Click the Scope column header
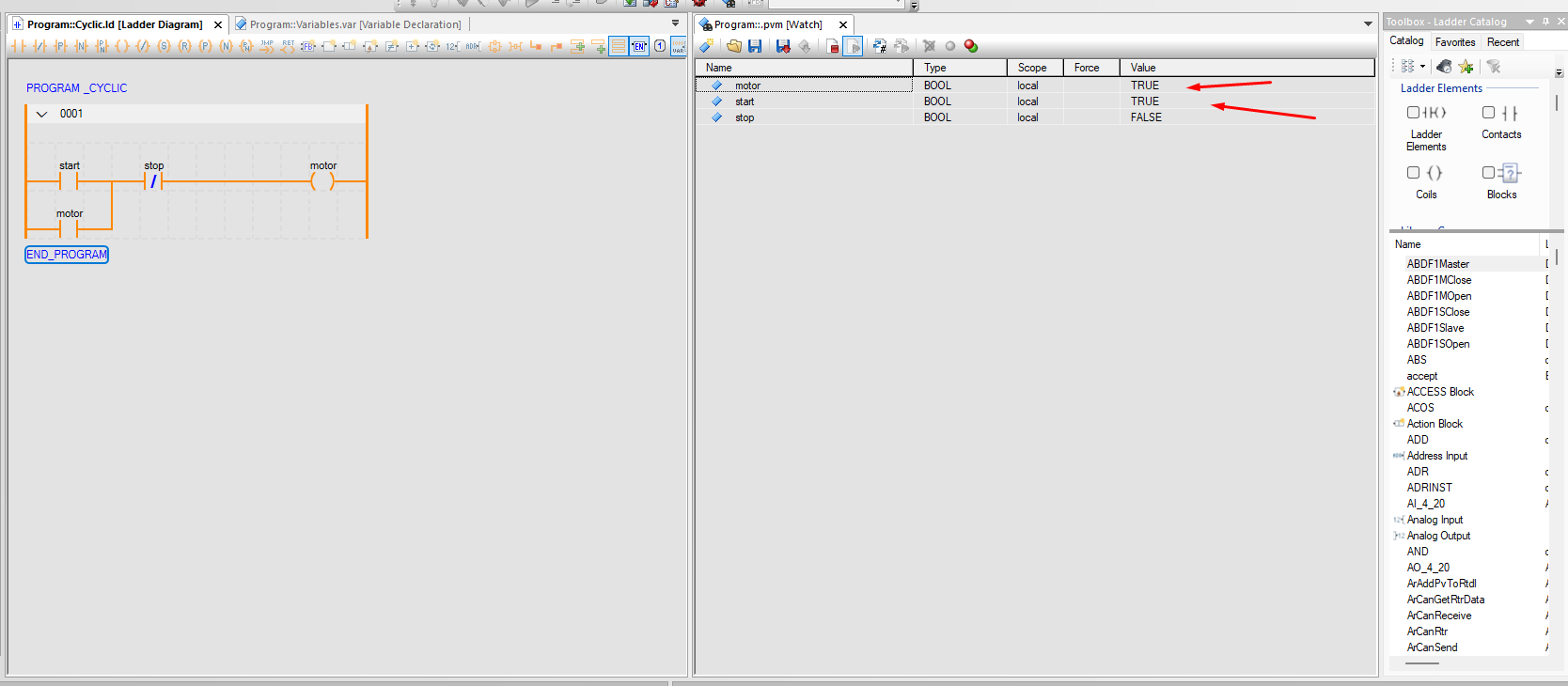Viewport: 1568px width, 686px height. [x=1035, y=68]
